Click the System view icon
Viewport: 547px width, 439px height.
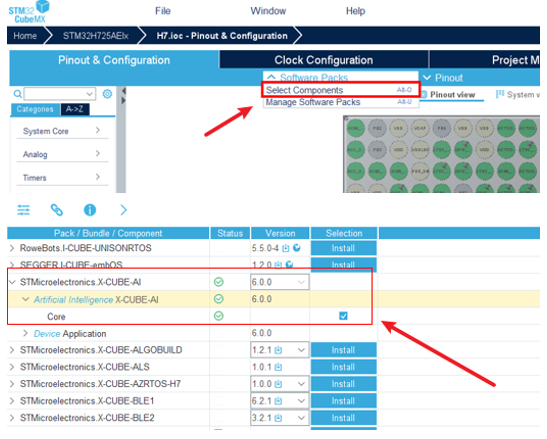pos(500,94)
